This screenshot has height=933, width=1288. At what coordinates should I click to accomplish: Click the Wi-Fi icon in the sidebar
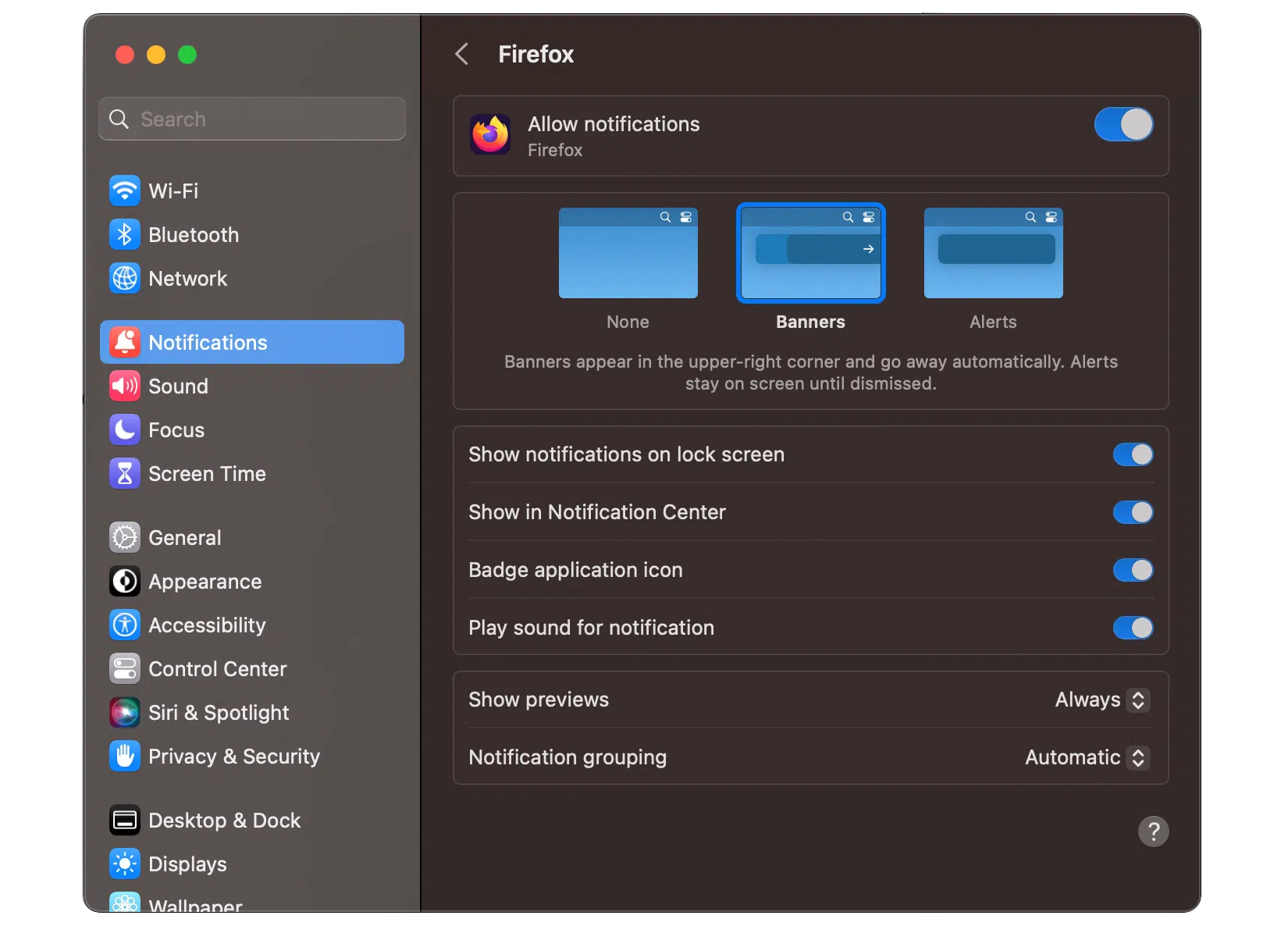[x=125, y=191]
